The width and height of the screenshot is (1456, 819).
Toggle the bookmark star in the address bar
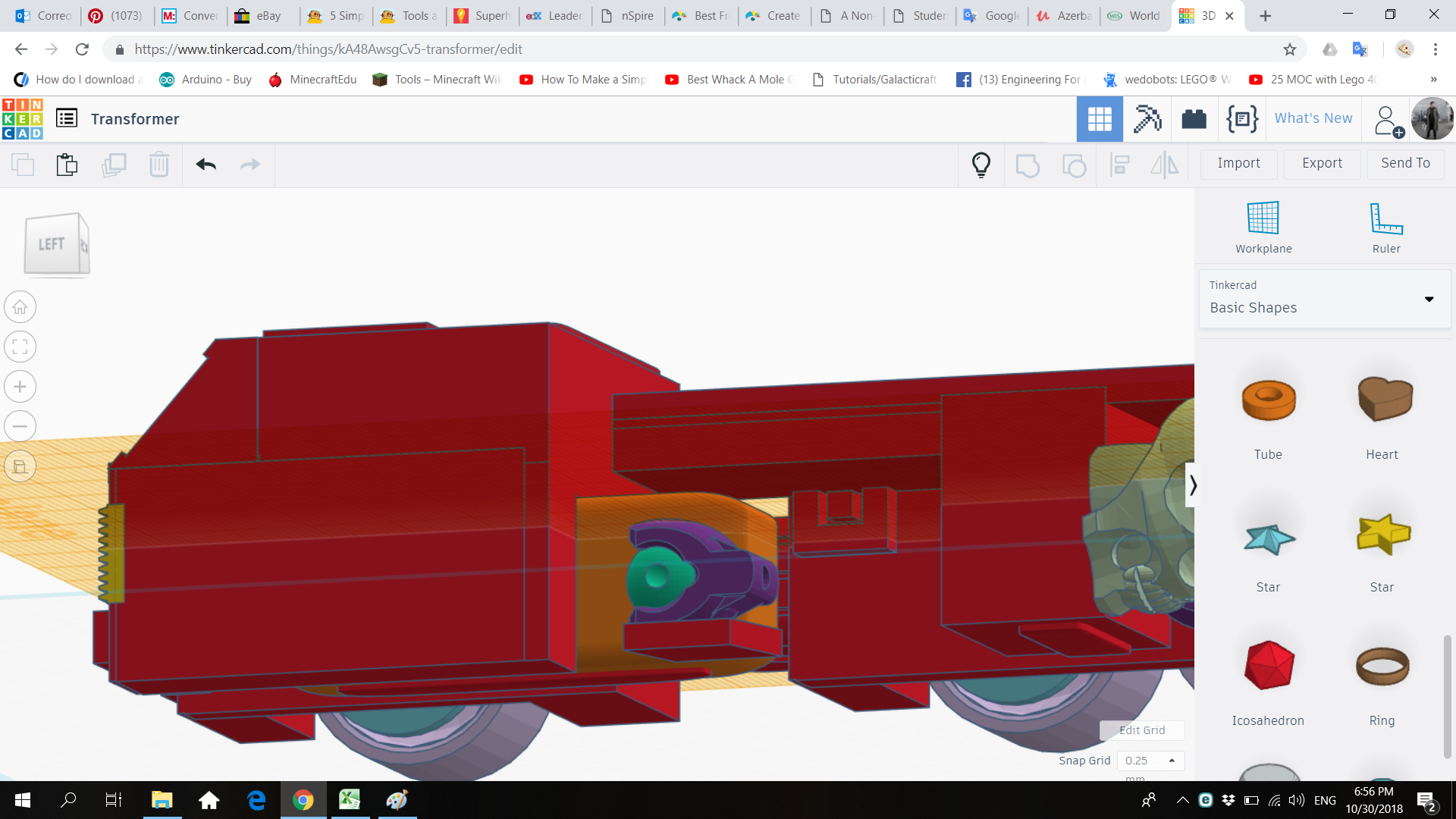(1289, 49)
